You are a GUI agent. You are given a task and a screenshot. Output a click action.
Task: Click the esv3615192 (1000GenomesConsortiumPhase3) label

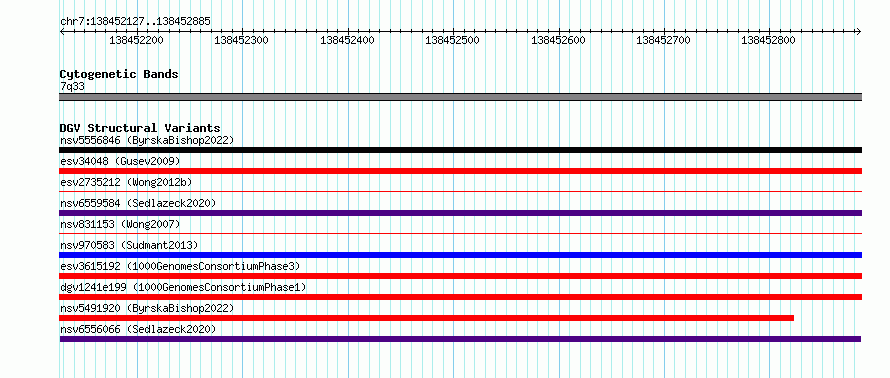click(x=180, y=266)
